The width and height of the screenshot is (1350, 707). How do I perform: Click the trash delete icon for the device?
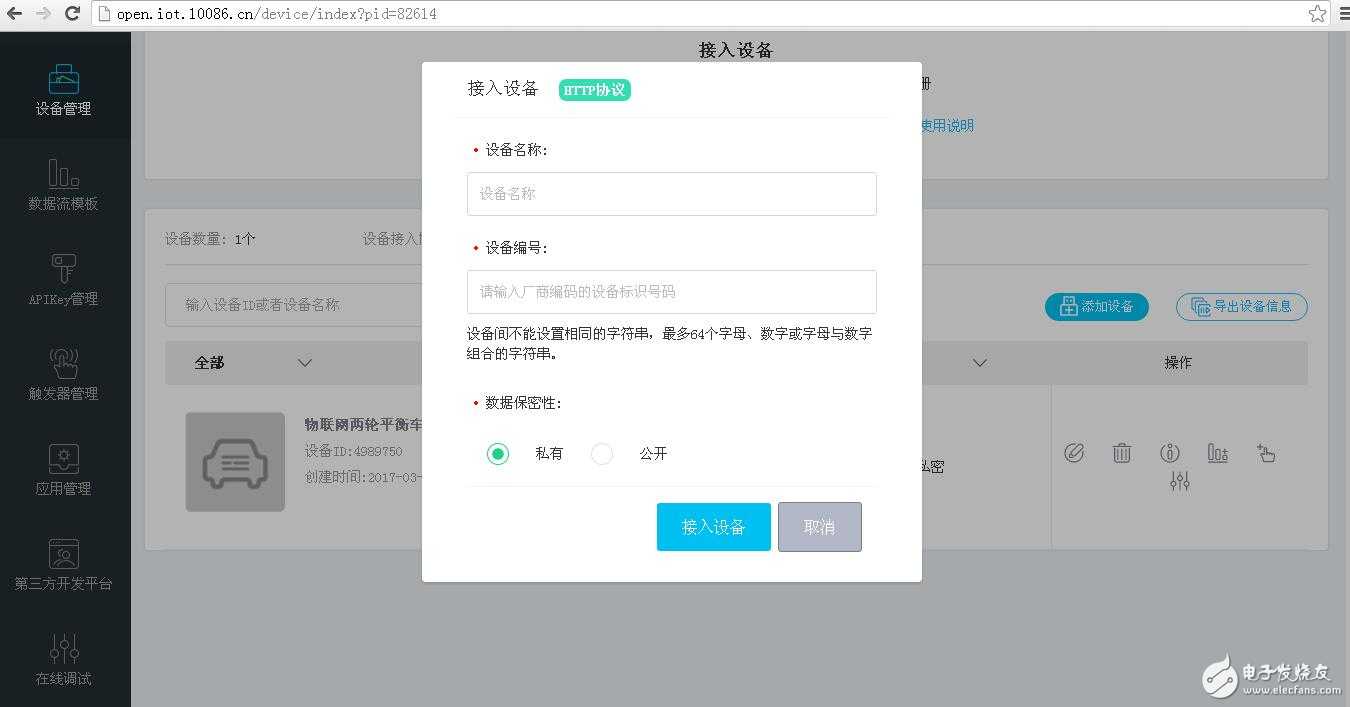coord(1122,453)
